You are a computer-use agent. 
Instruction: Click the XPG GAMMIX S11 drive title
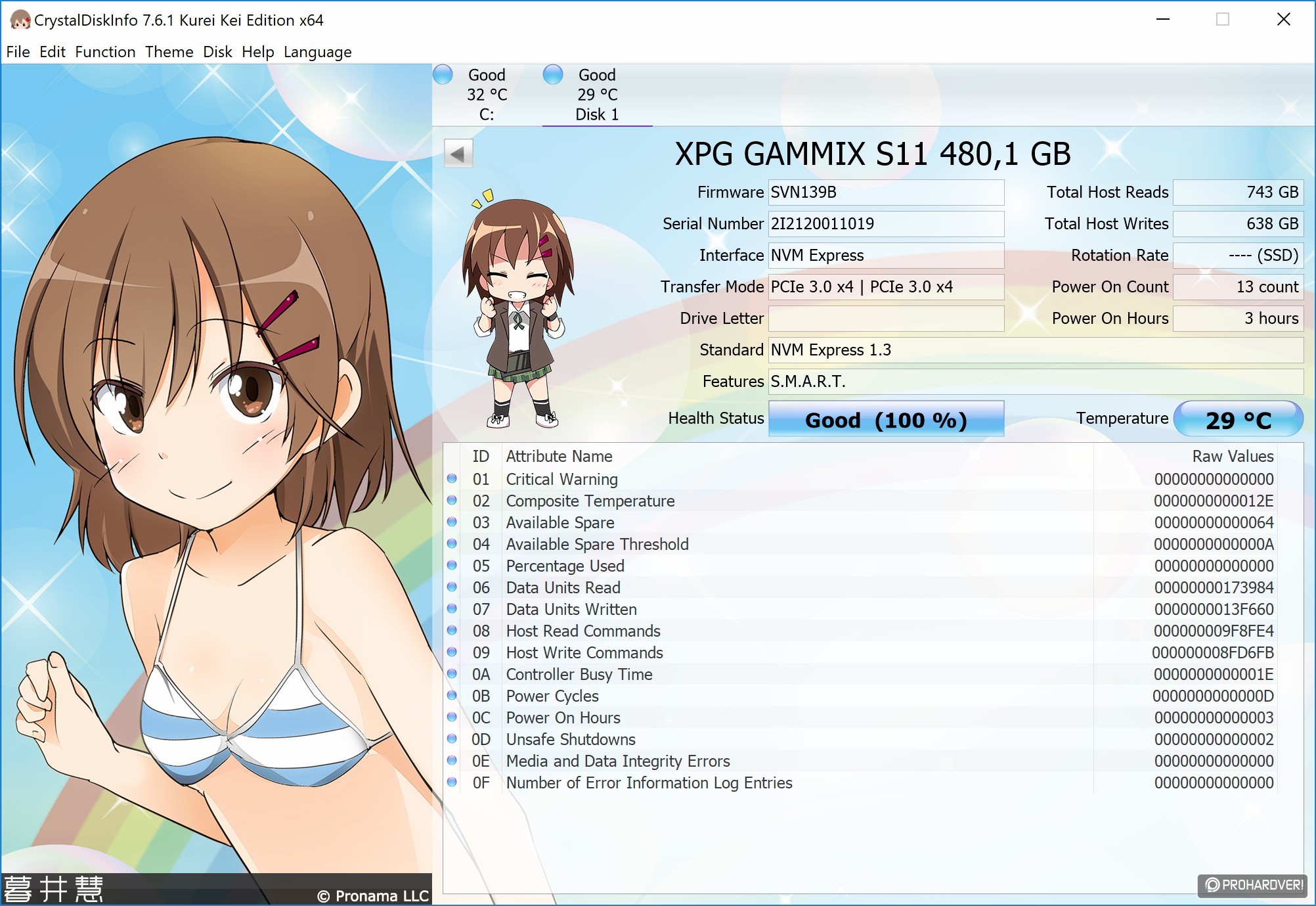coord(873,154)
